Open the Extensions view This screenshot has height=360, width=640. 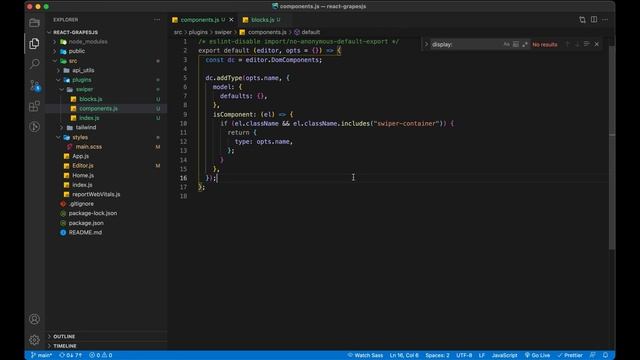pyautogui.click(x=34, y=106)
